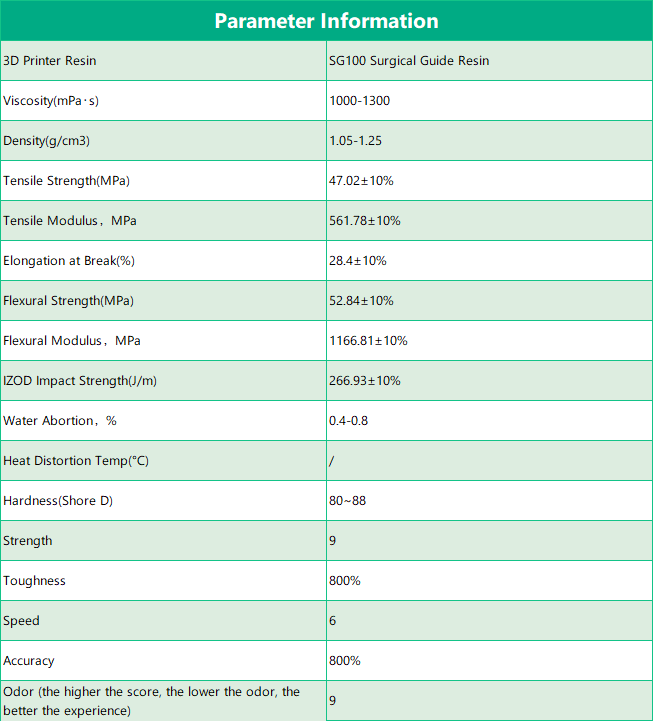Click the Density(g/cm3) row label
The image size is (653, 721).
[x=47, y=141]
